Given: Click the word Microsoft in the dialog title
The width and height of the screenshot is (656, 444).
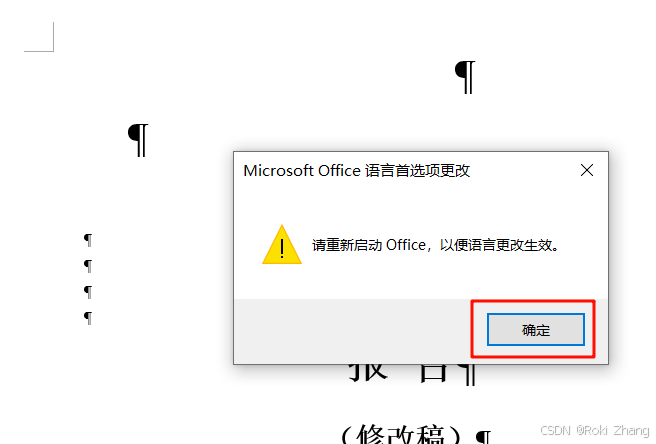Looking at the screenshot, I should (278, 171).
